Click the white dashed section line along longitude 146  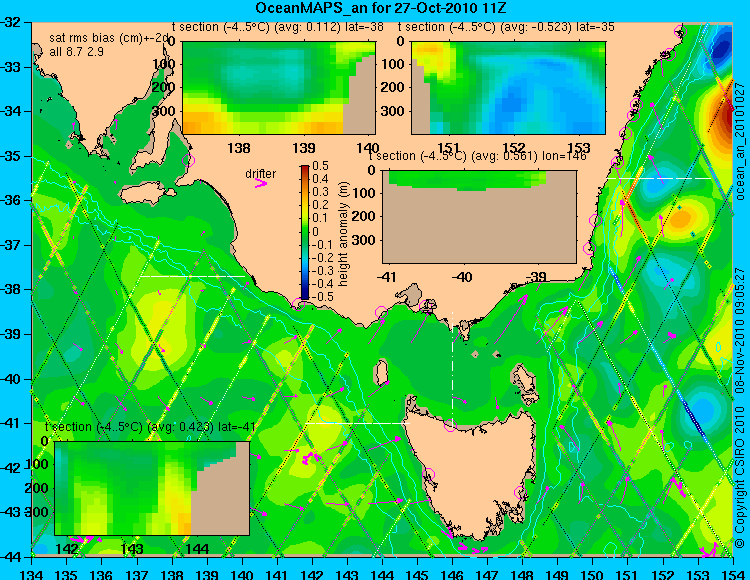(x=452, y=367)
